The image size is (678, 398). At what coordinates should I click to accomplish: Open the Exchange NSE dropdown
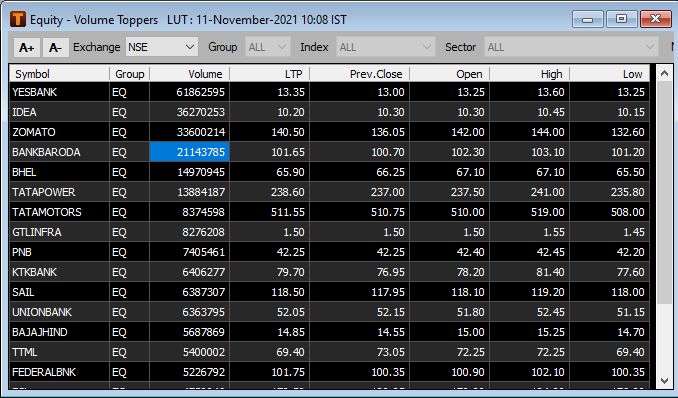tap(162, 47)
